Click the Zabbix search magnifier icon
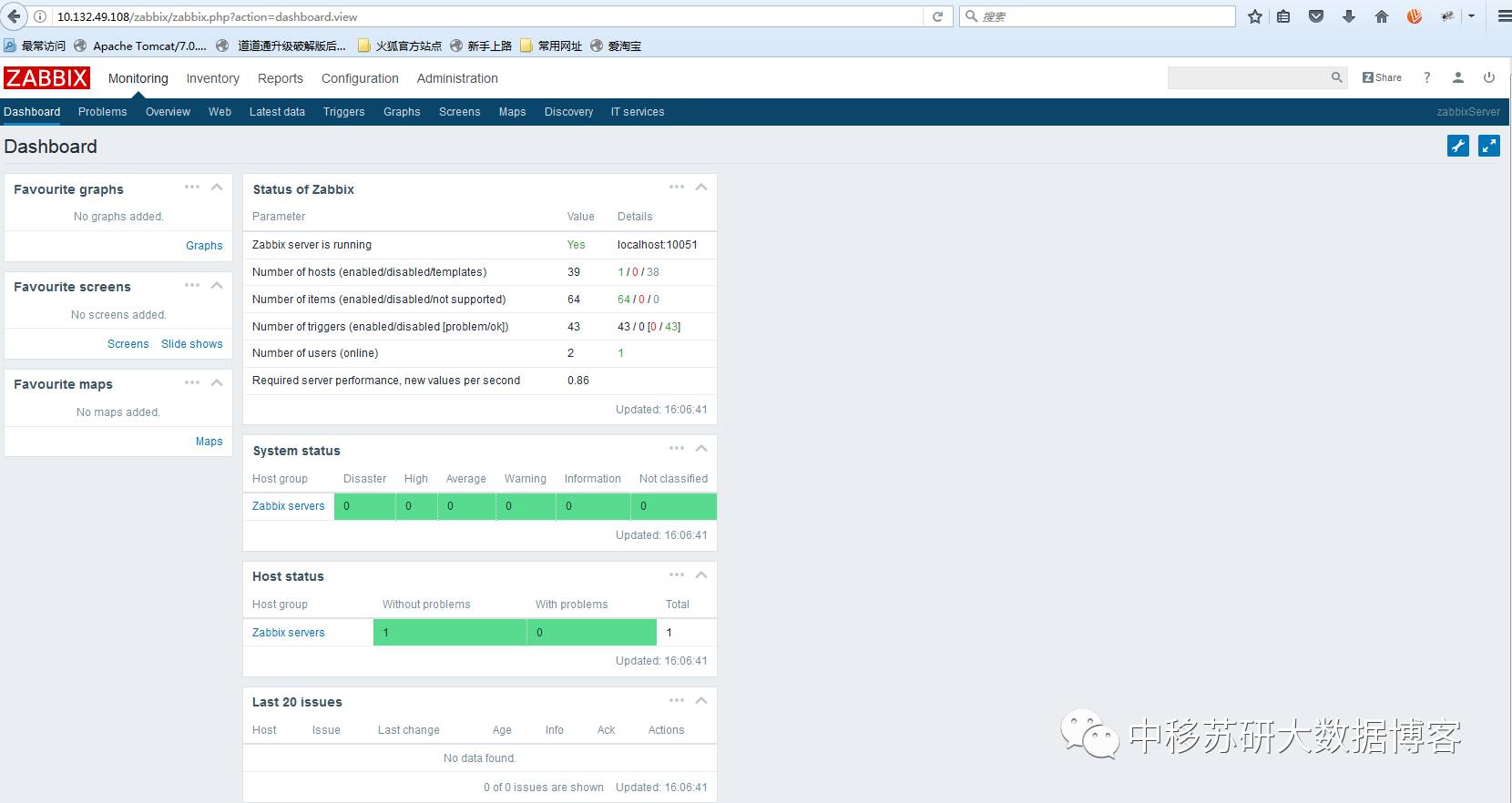1512x803 pixels. (1336, 77)
